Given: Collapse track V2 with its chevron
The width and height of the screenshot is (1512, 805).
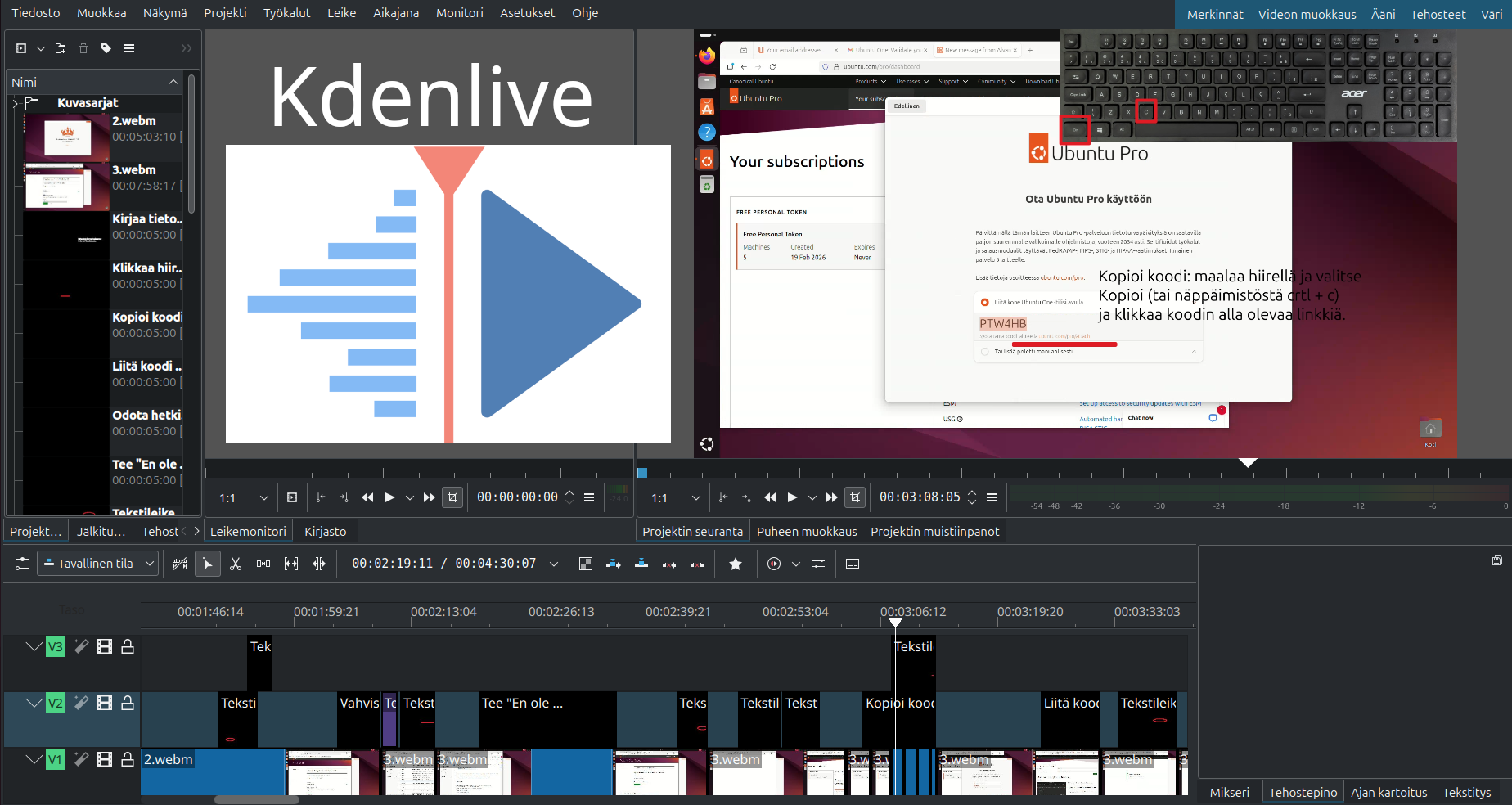Looking at the screenshot, I should tap(34, 703).
